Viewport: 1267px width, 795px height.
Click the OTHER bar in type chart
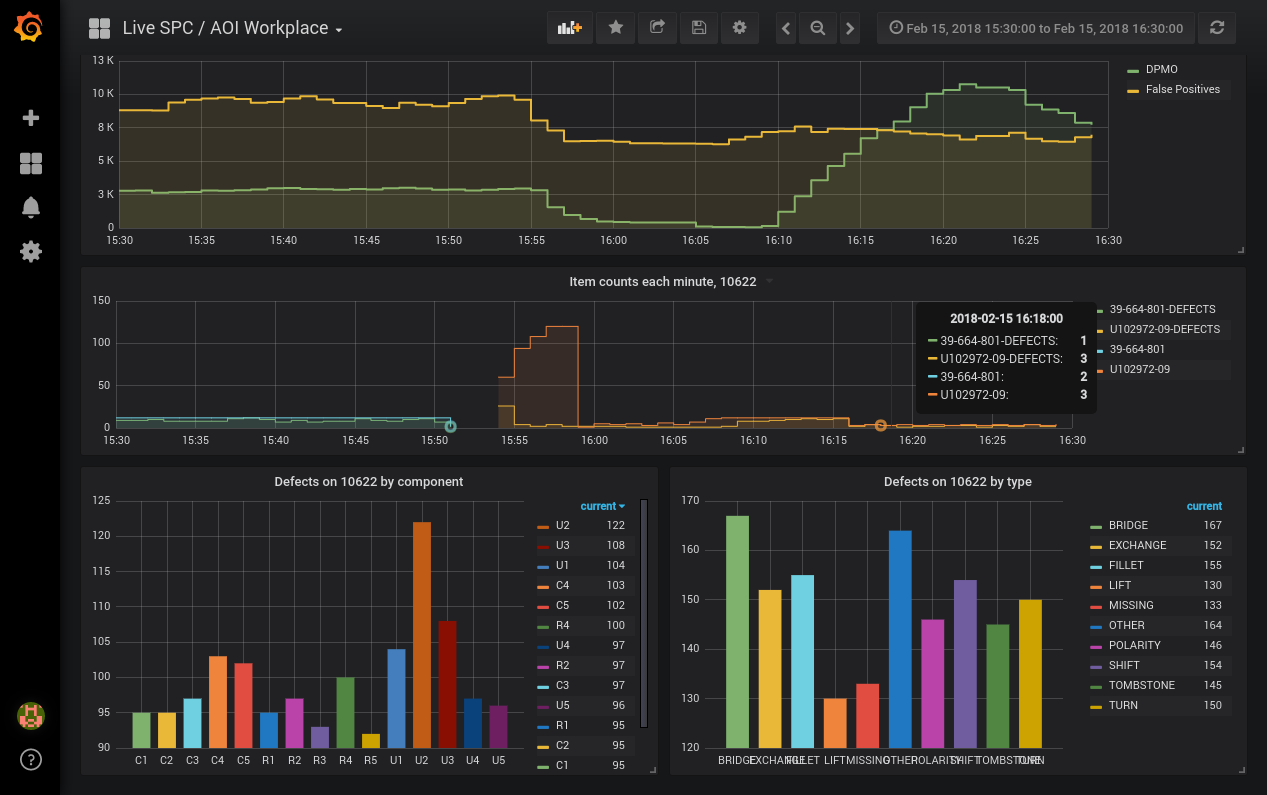(900, 639)
